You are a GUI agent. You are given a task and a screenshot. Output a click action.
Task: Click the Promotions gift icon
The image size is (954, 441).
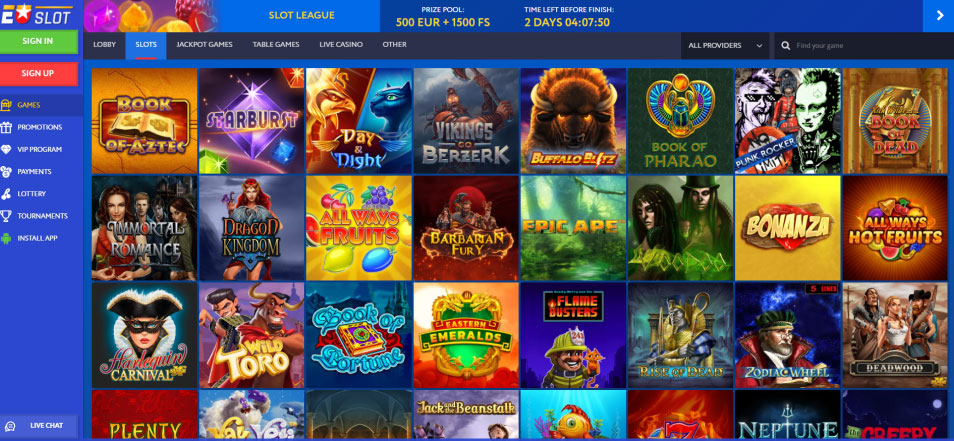coord(6,127)
